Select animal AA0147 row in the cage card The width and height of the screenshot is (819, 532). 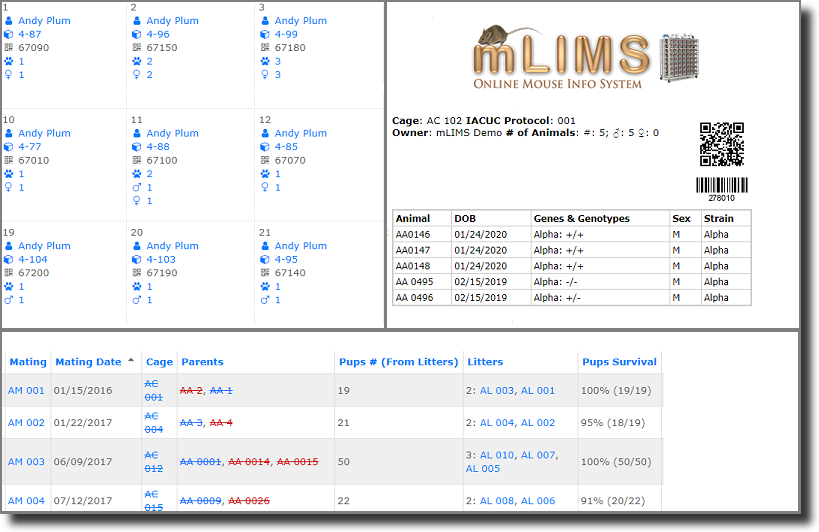coord(412,250)
